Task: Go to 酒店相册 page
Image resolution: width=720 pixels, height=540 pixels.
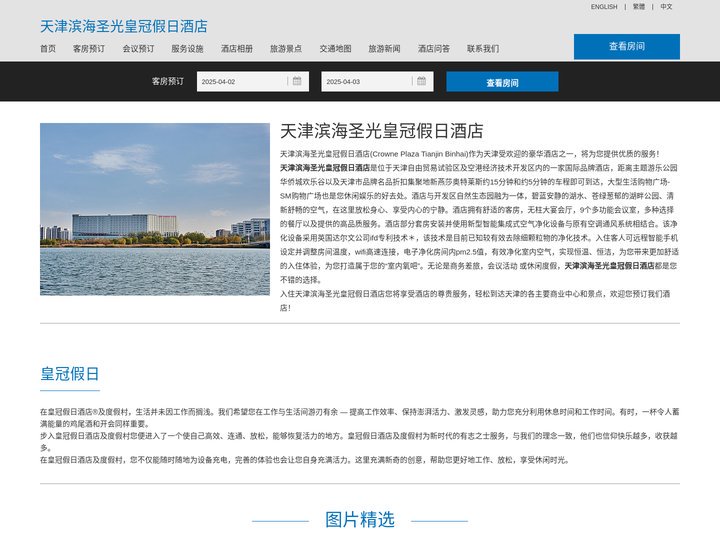Action: click(x=237, y=49)
